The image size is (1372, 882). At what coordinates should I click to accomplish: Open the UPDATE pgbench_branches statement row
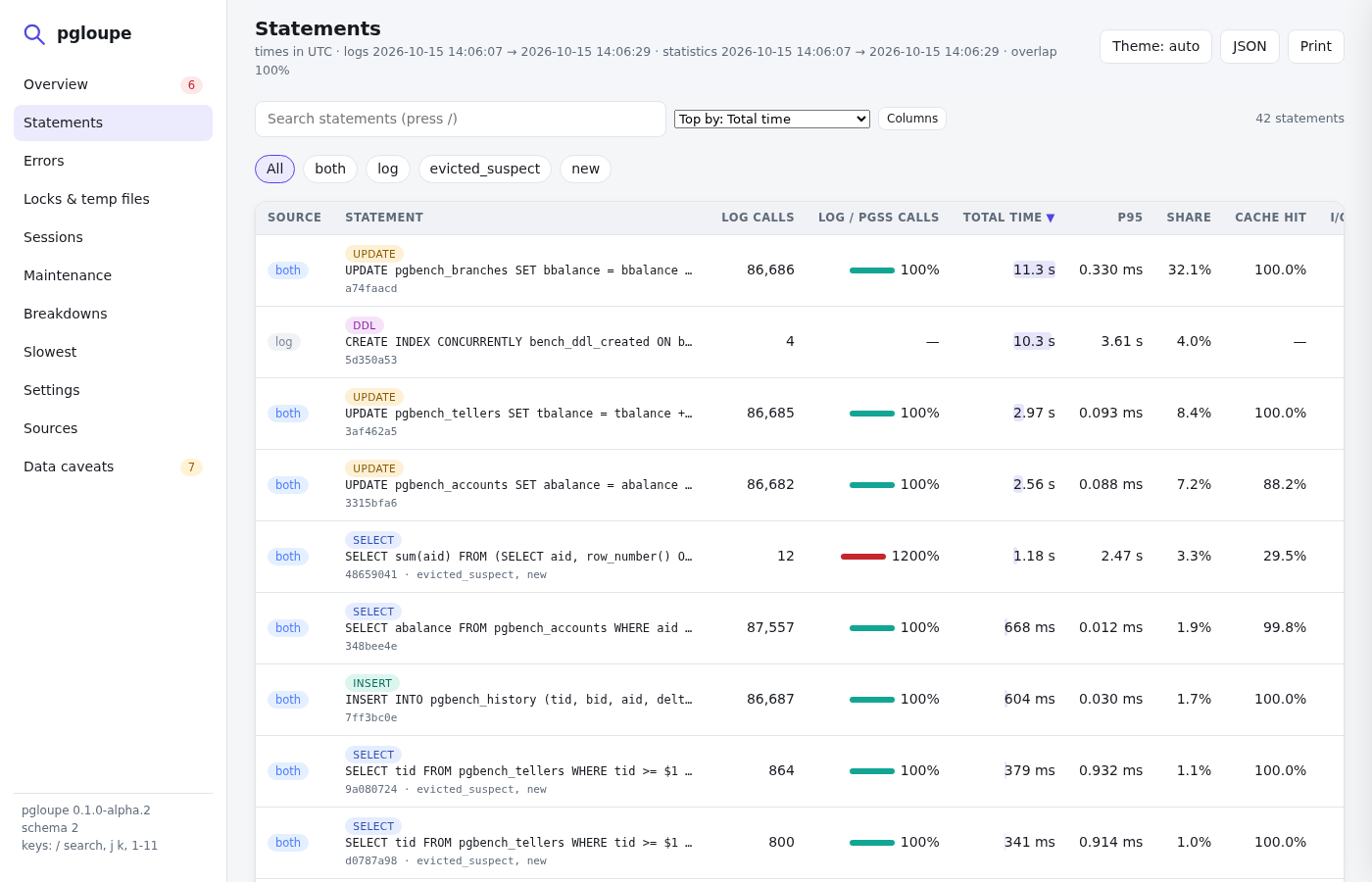pos(800,270)
